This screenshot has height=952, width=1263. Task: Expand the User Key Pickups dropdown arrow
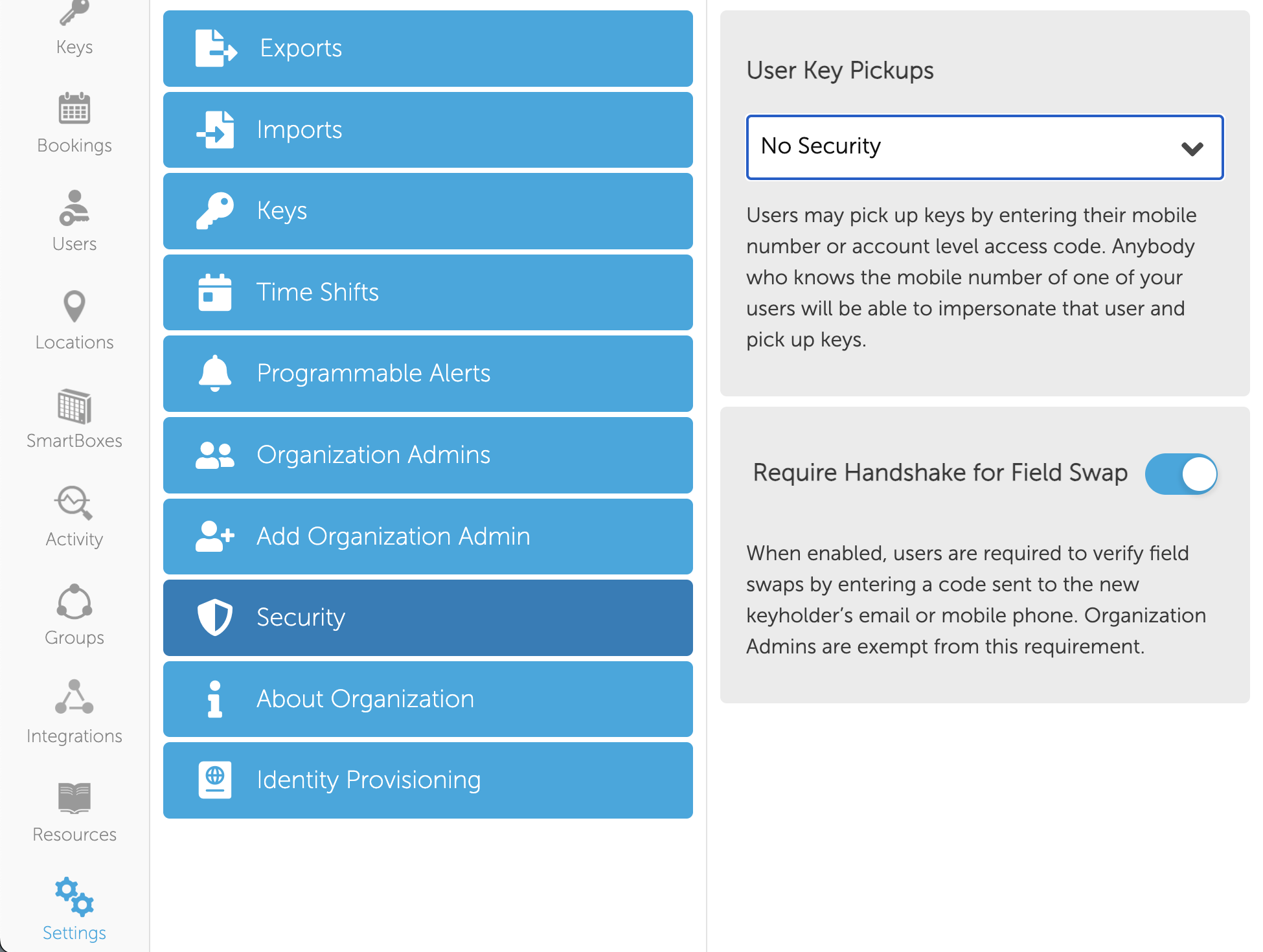coord(1192,148)
